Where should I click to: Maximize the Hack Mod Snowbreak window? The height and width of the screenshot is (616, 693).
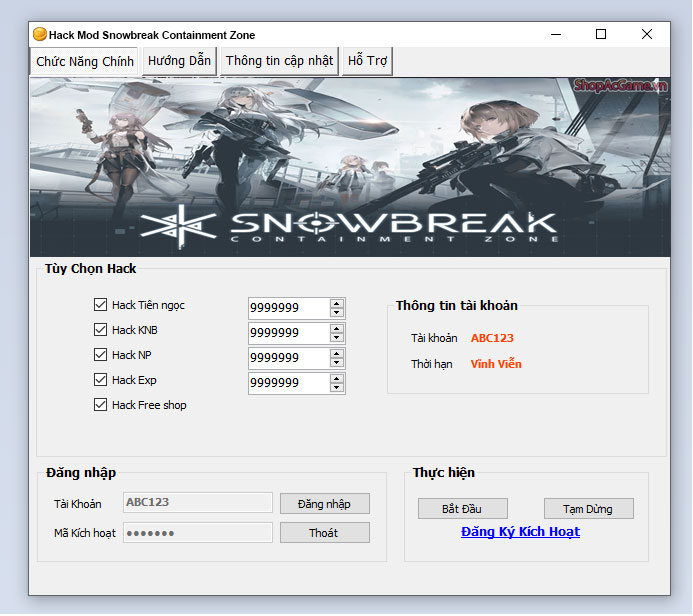coord(601,34)
